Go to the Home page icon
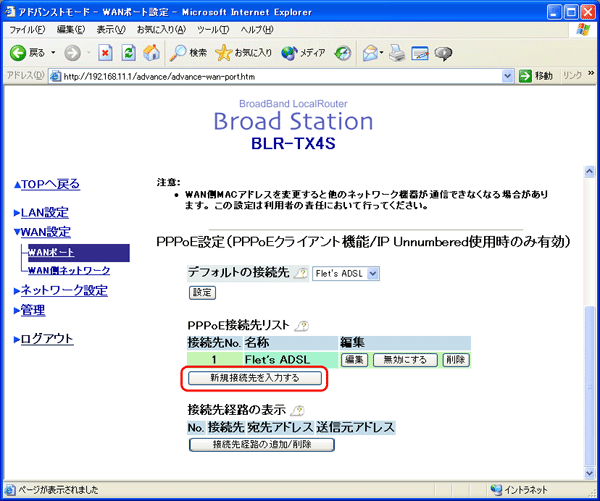Image resolution: width=600 pixels, height=501 pixels. 152,53
